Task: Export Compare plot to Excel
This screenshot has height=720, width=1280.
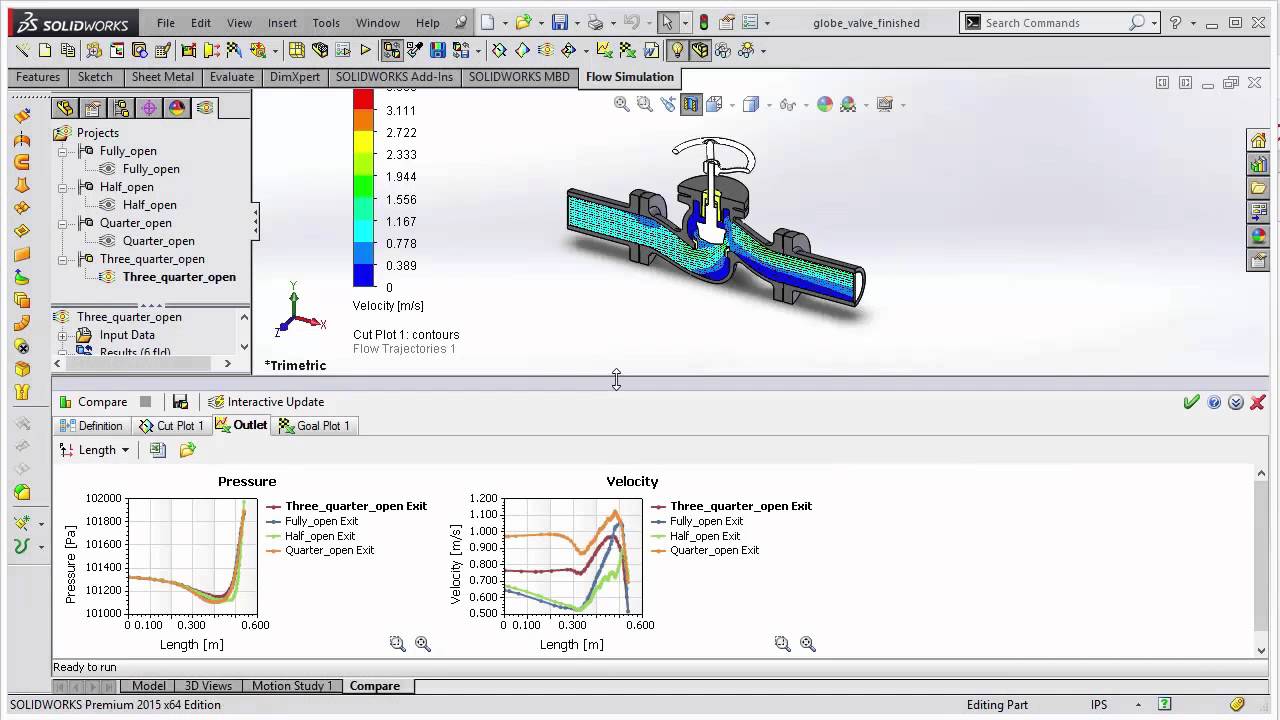Action: (157, 450)
